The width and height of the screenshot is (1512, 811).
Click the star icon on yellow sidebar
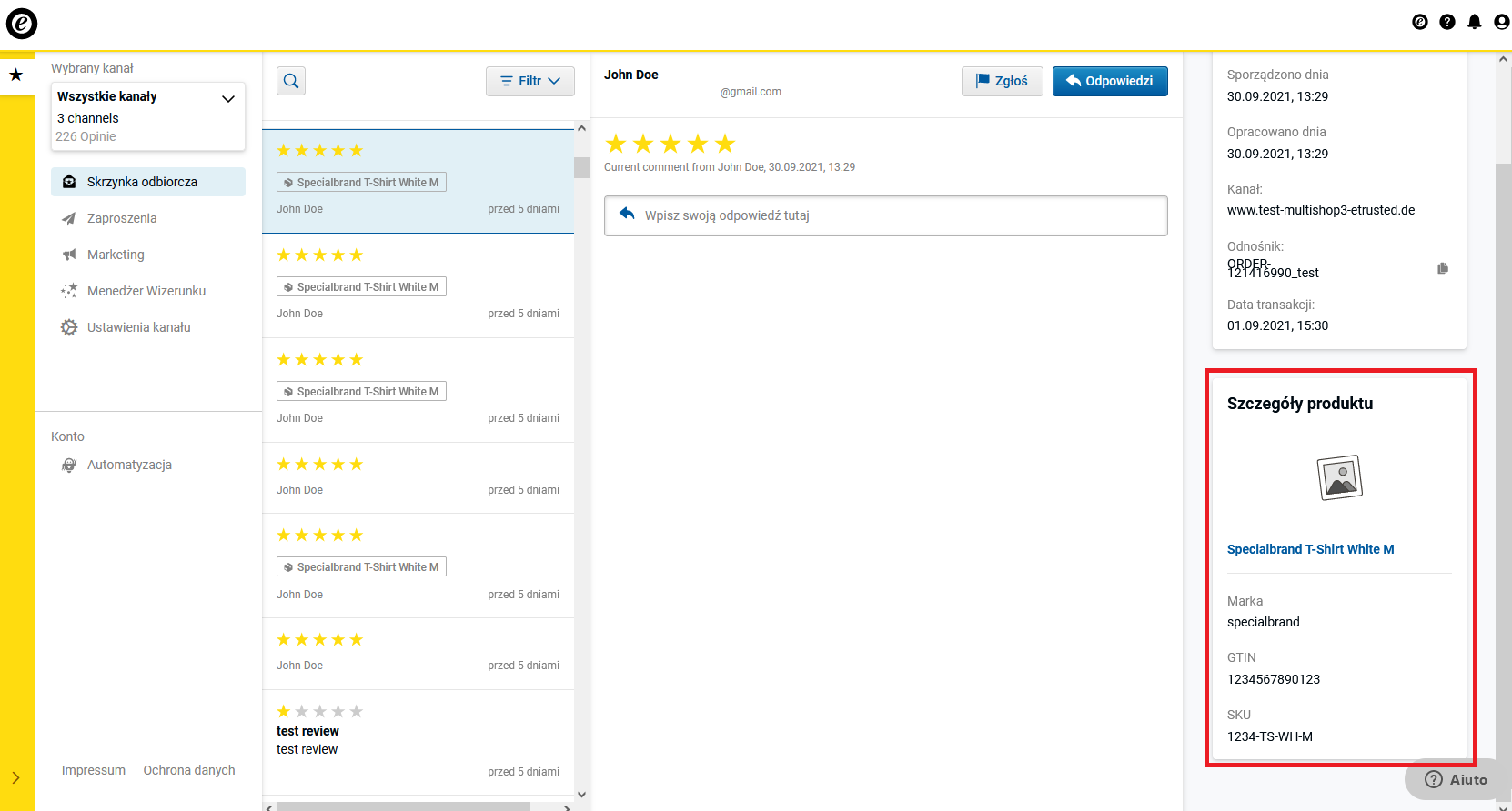pos(16,75)
